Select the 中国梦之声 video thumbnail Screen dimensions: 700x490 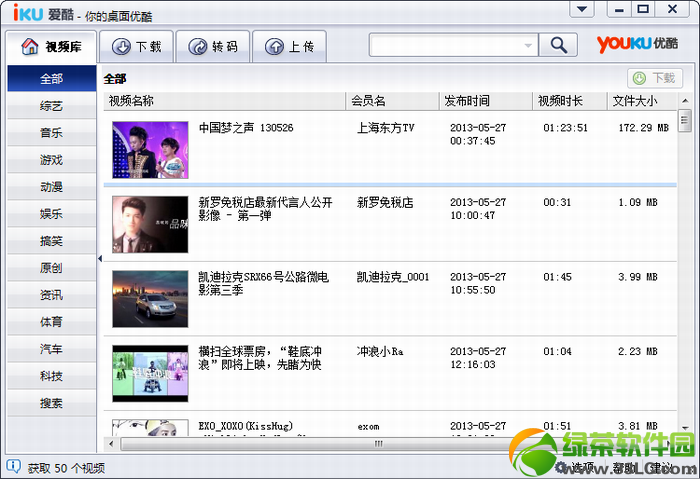(150, 150)
